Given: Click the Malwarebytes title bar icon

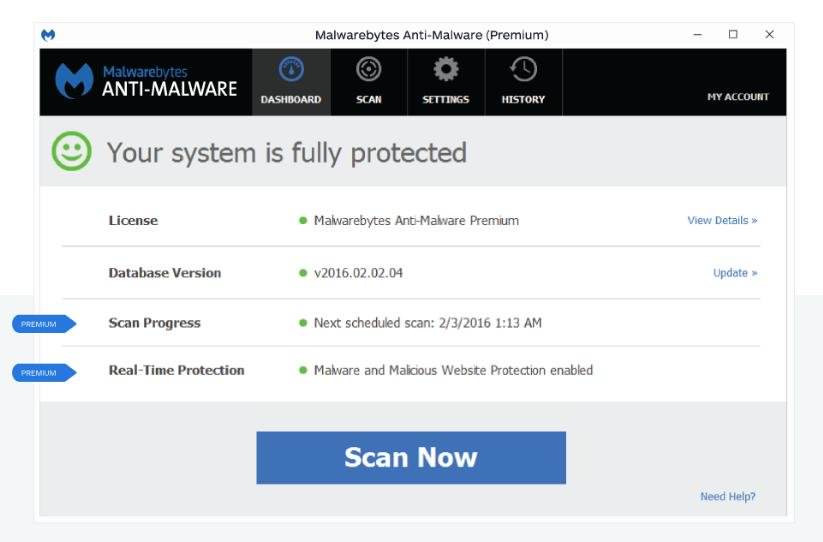Looking at the screenshot, I should point(48,35).
